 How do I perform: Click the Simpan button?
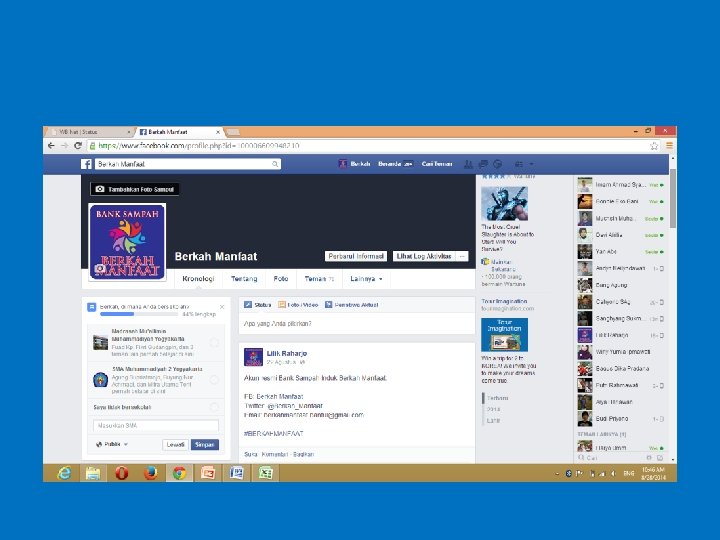(204, 444)
